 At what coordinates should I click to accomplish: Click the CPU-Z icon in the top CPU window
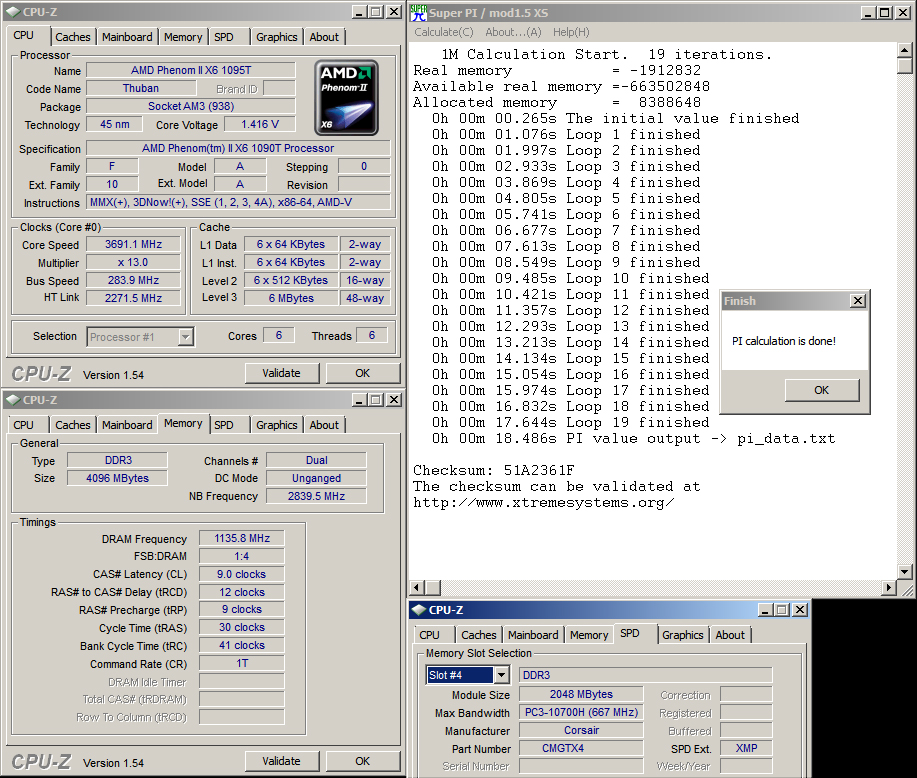click(x=11, y=12)
